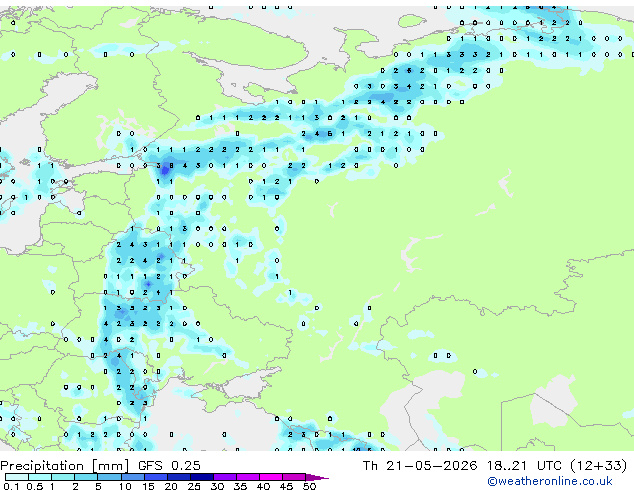Select the 20–25 mm dark blue legend swatch

[179, 477]
